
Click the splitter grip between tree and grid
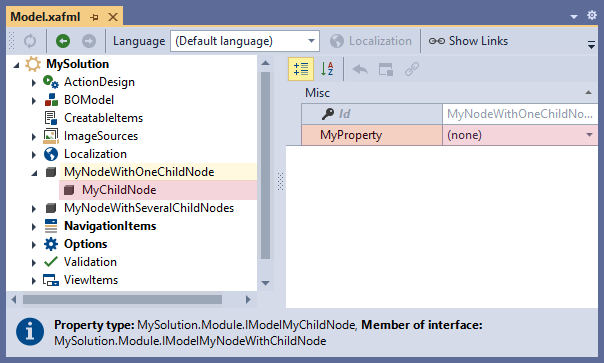coord(280,182)
